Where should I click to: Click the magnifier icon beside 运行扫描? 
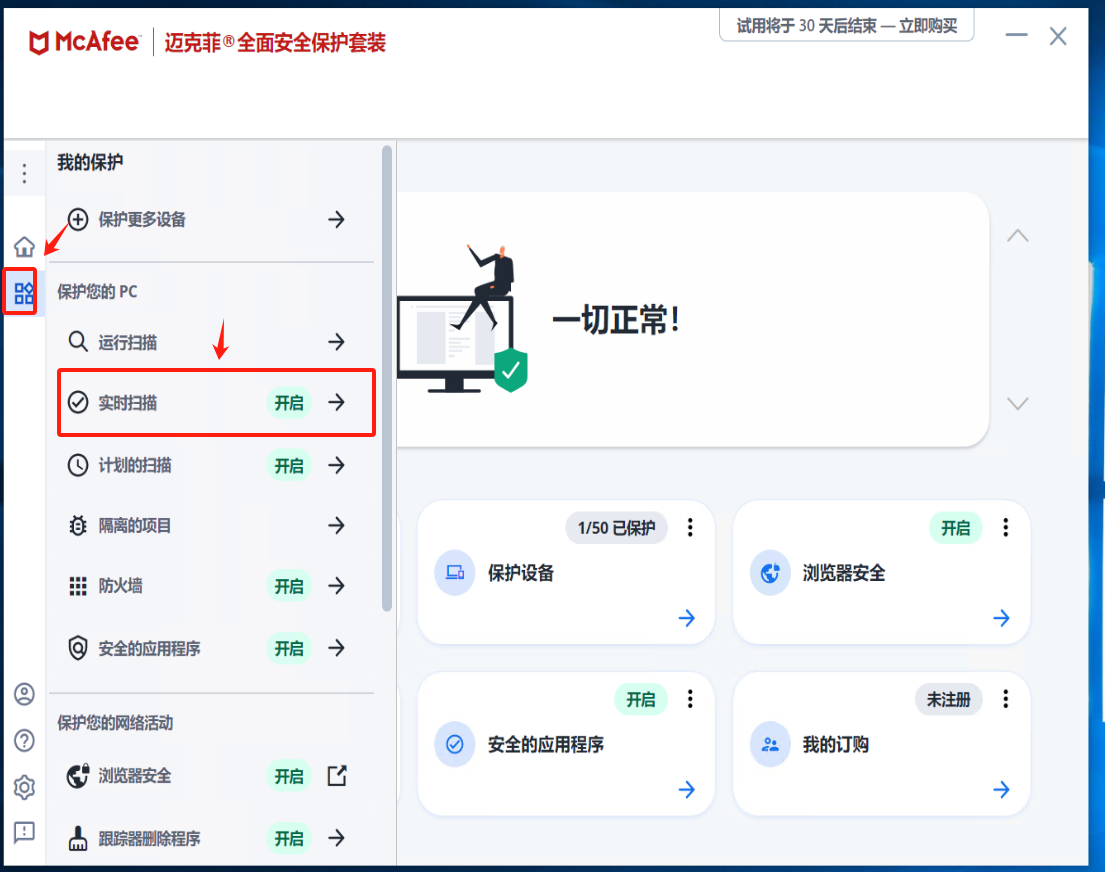(78, 342)
